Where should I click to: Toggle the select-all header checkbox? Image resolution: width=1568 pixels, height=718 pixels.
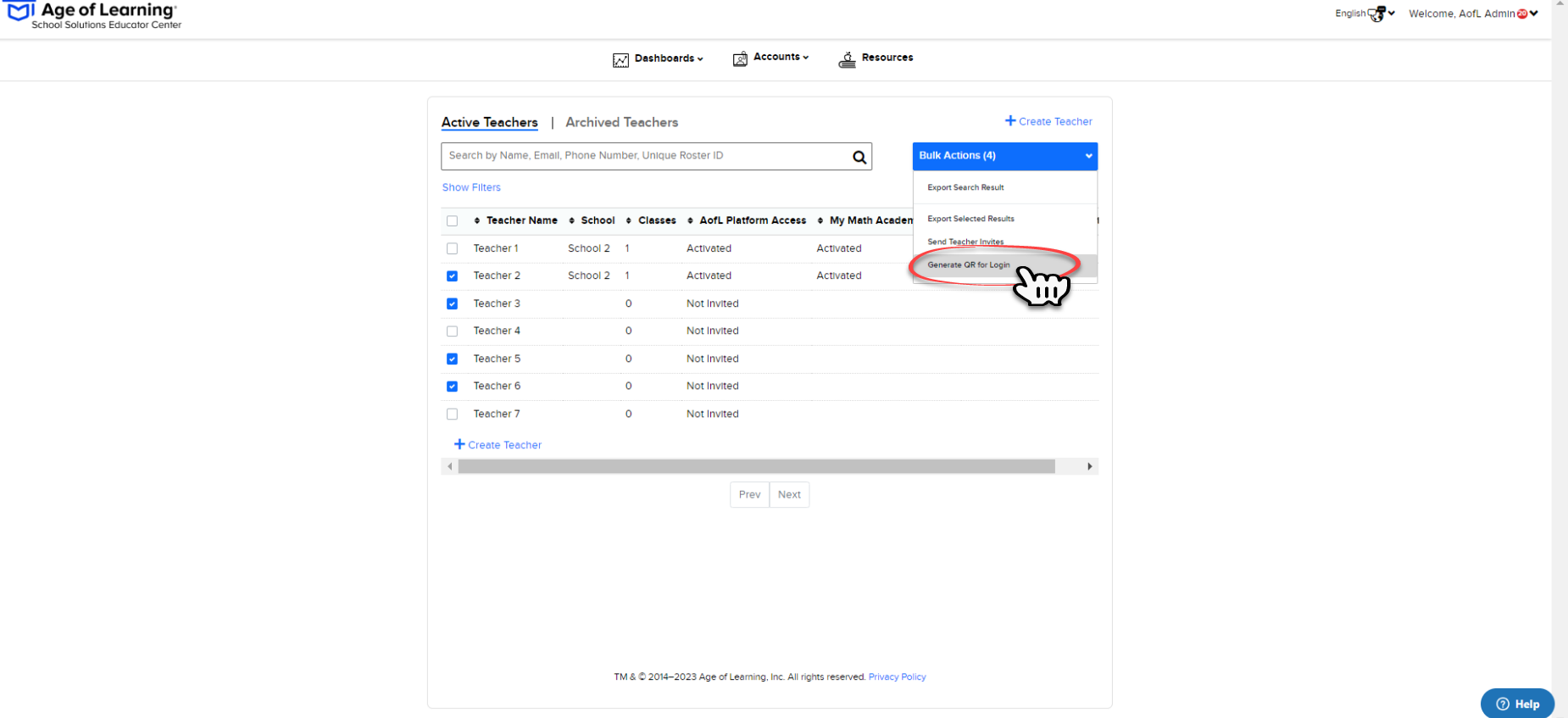pos(452,220)
